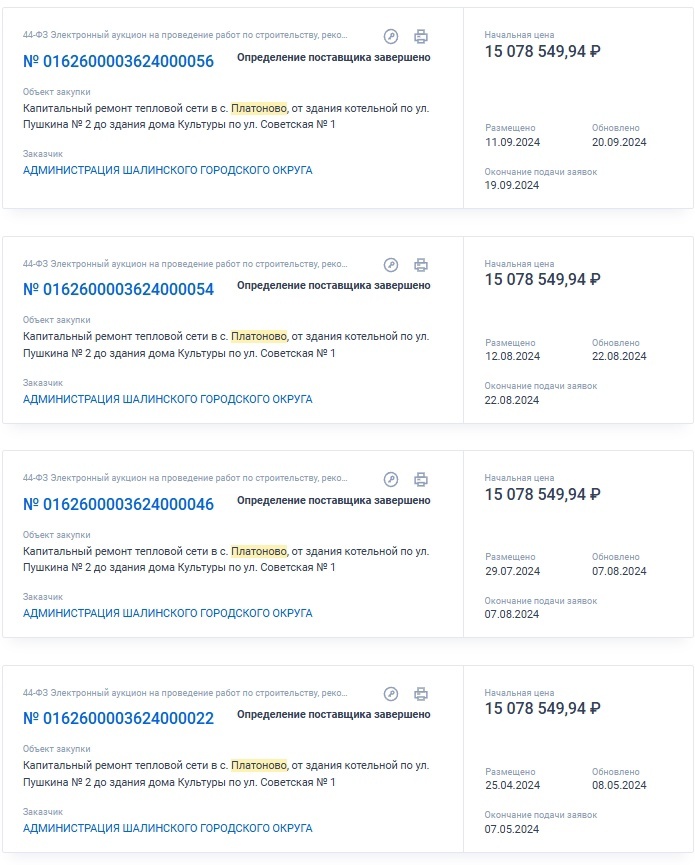Print purchase ending in 000046

pos(421,479)
